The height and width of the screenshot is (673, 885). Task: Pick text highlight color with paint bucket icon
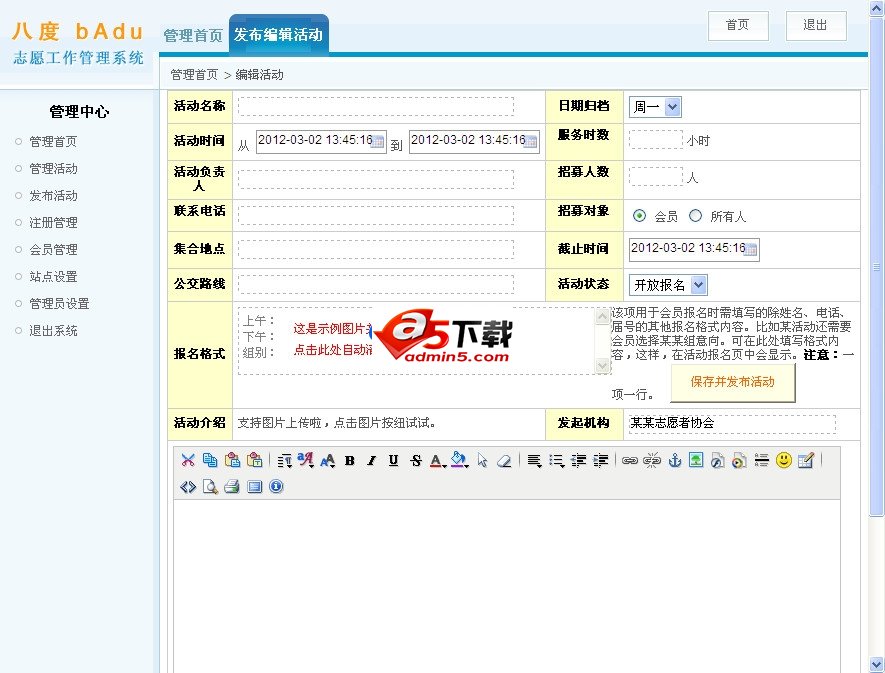[x=459, y=460]
